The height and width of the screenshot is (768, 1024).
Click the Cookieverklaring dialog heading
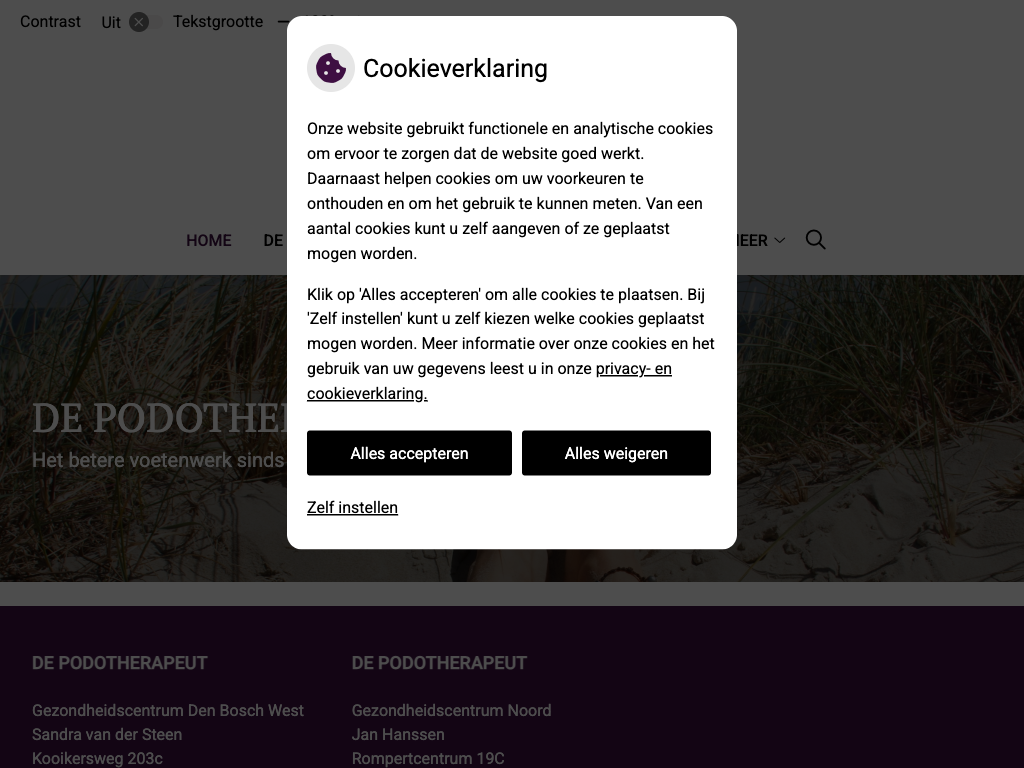pyautogui.click(x=455, y=68)
